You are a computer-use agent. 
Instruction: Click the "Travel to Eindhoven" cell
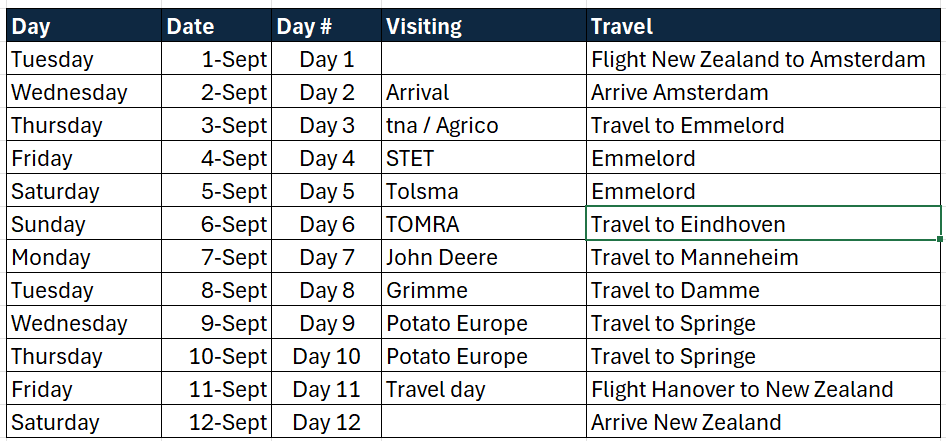coord(763,224)
